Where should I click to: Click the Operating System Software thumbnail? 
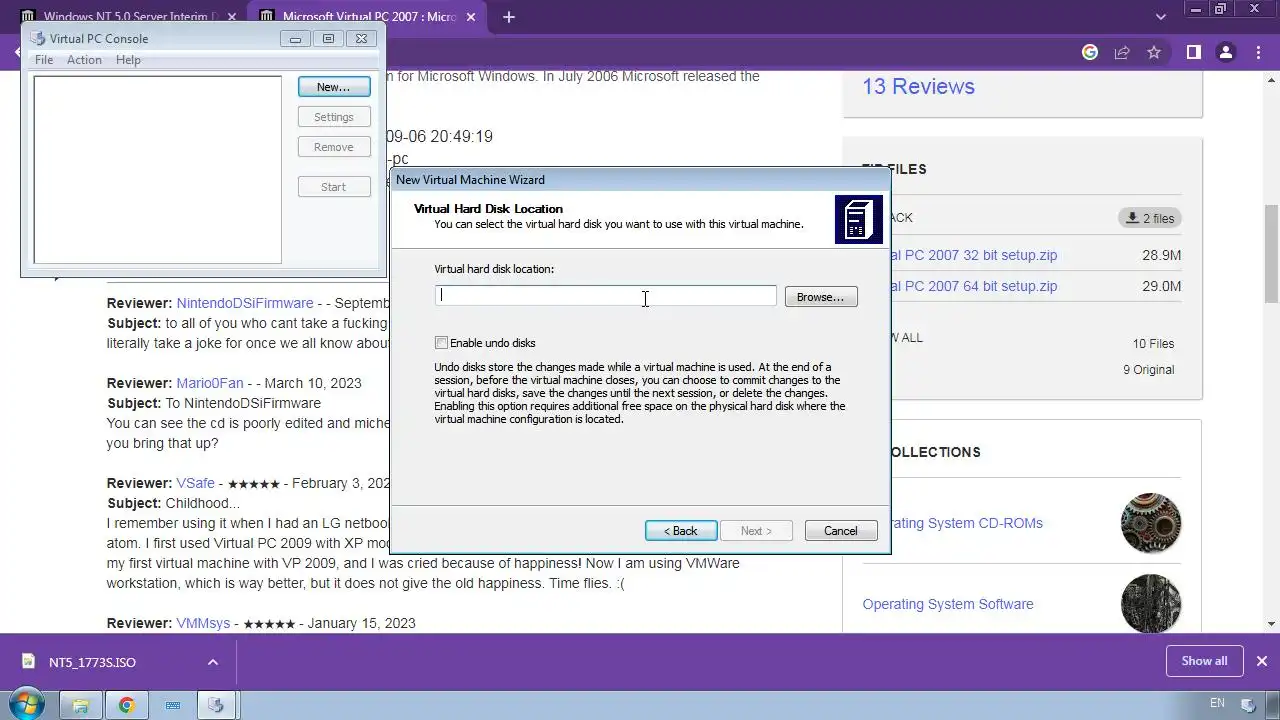pyautogui.click(x=1151, y=604)
